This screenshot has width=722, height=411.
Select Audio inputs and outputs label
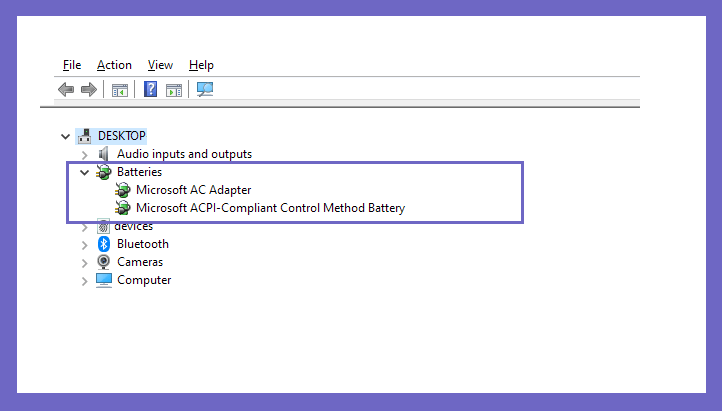[x=184, y=154]
